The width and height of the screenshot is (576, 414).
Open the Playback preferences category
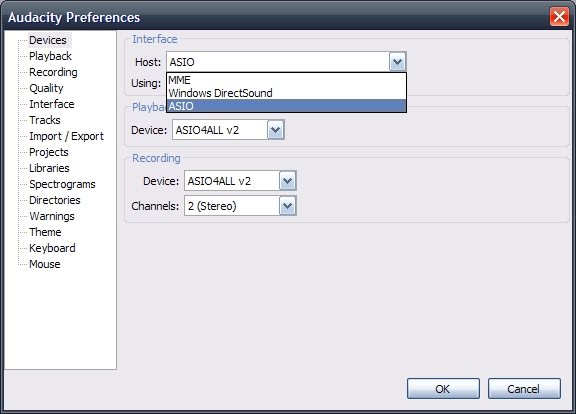(50, 56)
